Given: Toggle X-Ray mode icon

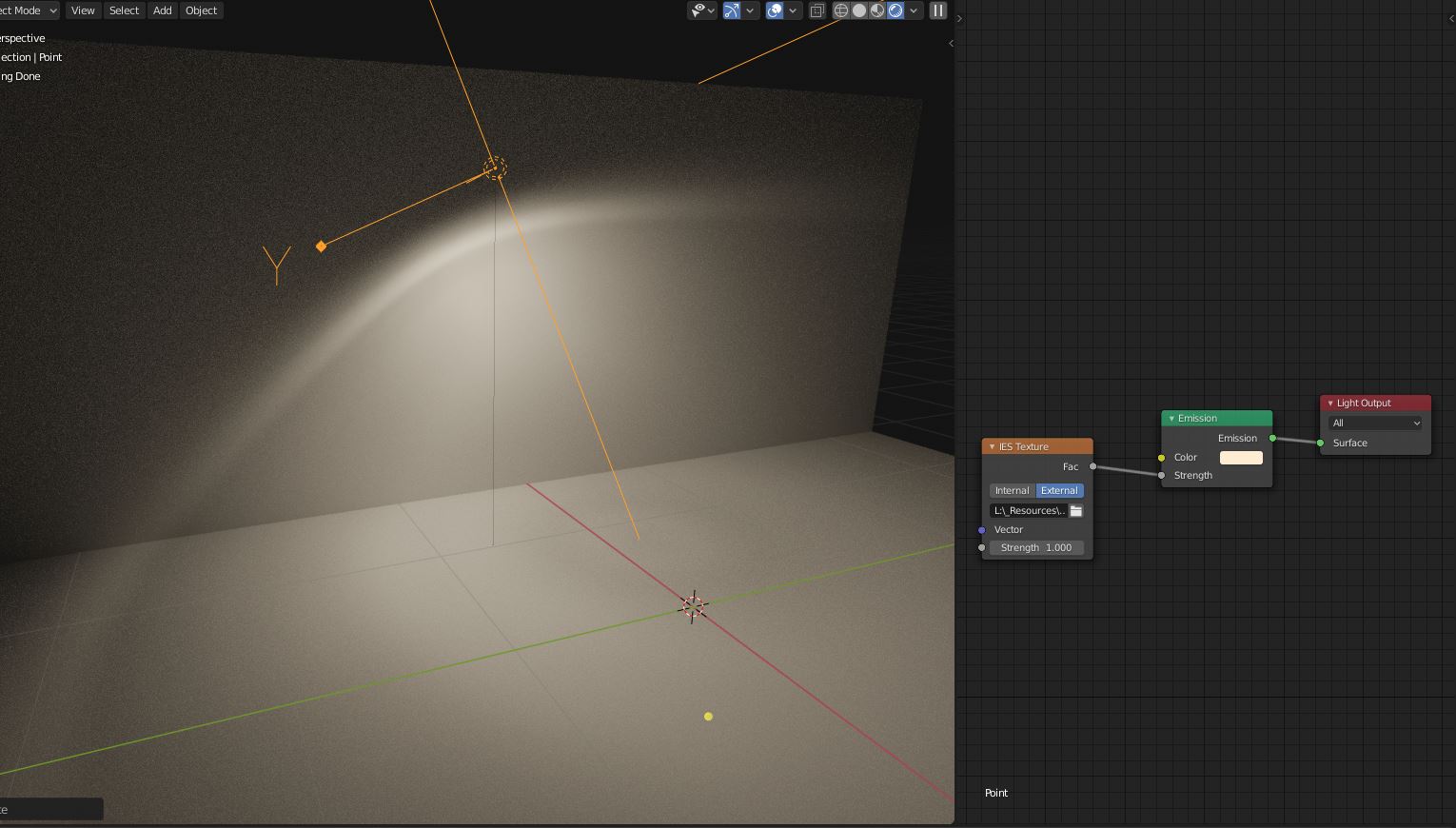Looking at the screenshot, I should (x=817, y=10).
